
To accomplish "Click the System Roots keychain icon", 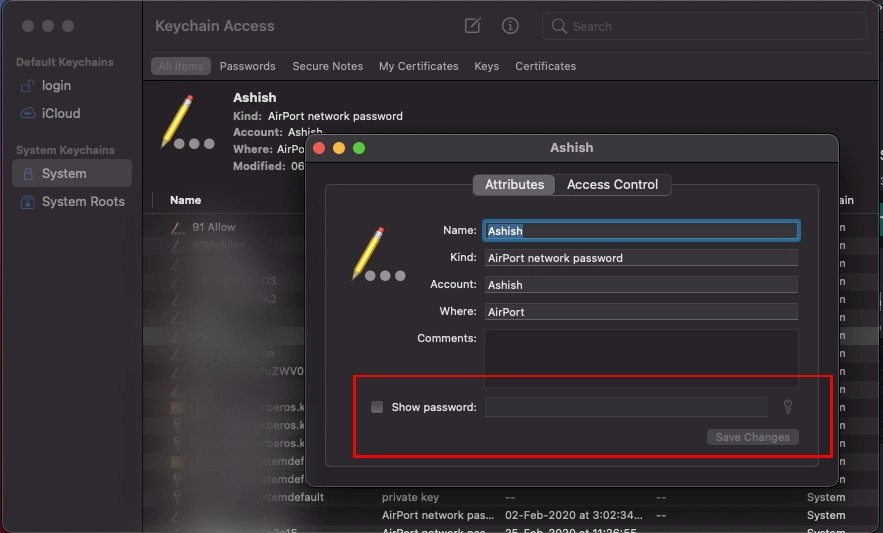I will pyautogui.click(x=27, y=201).
